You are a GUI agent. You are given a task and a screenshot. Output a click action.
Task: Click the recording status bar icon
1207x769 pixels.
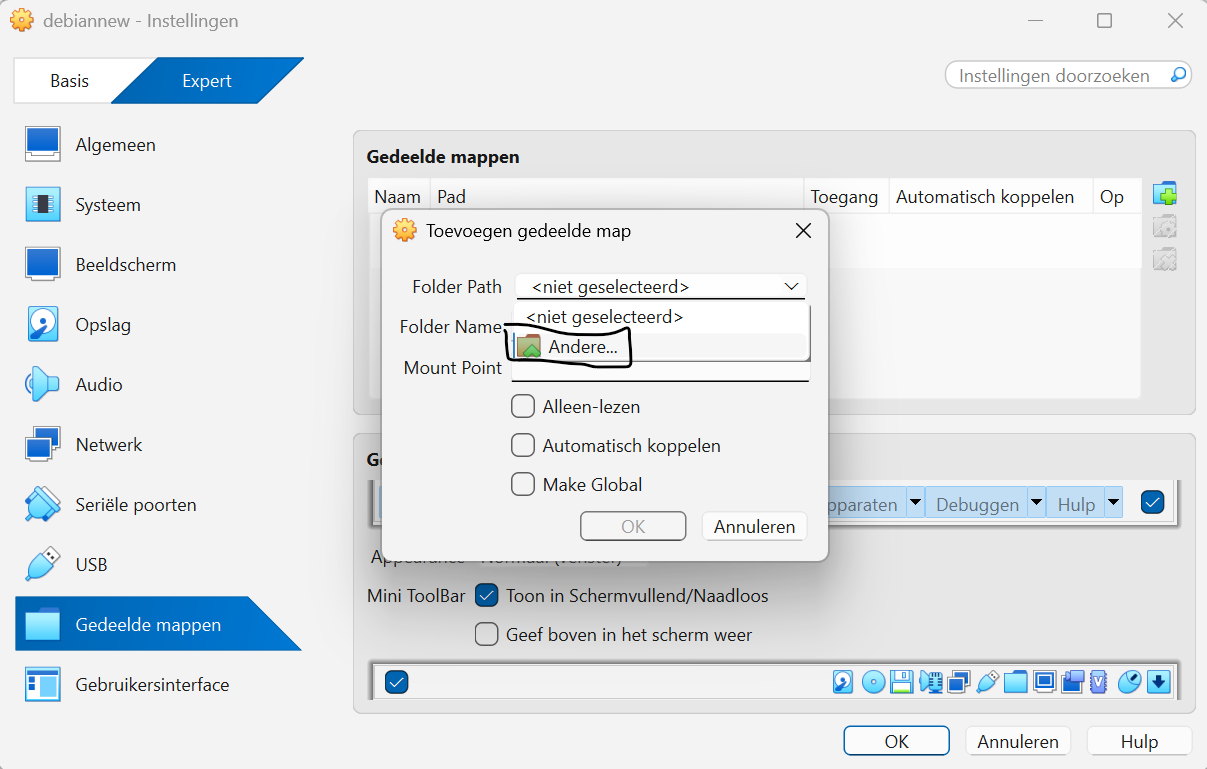1073,682
